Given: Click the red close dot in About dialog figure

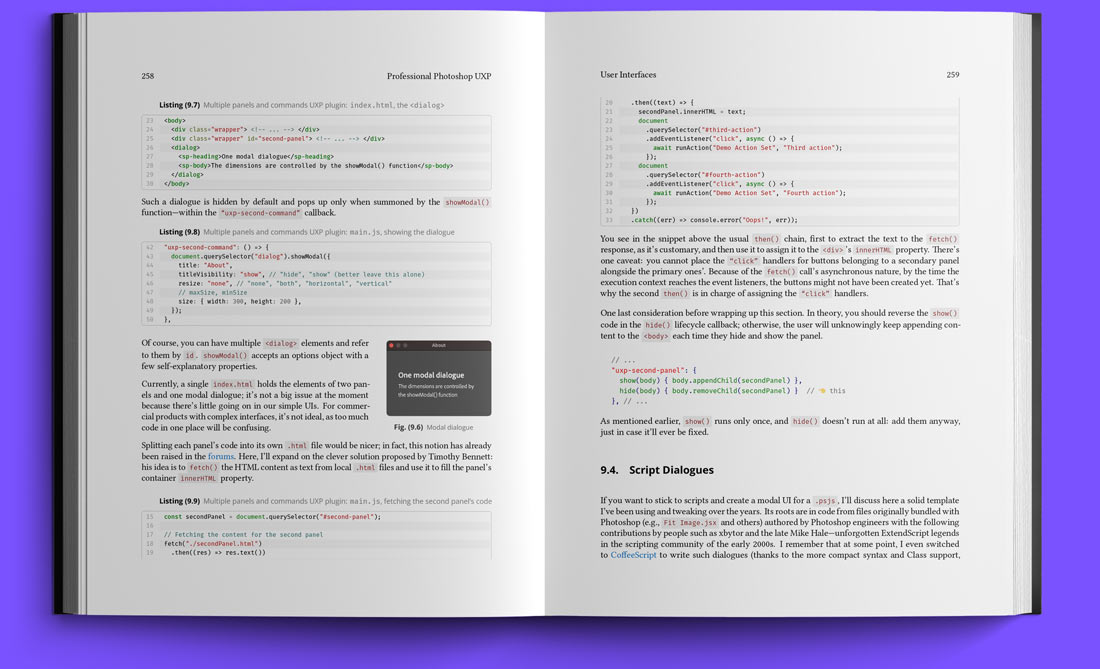Looking at the screenshot, I should (391, 345).
